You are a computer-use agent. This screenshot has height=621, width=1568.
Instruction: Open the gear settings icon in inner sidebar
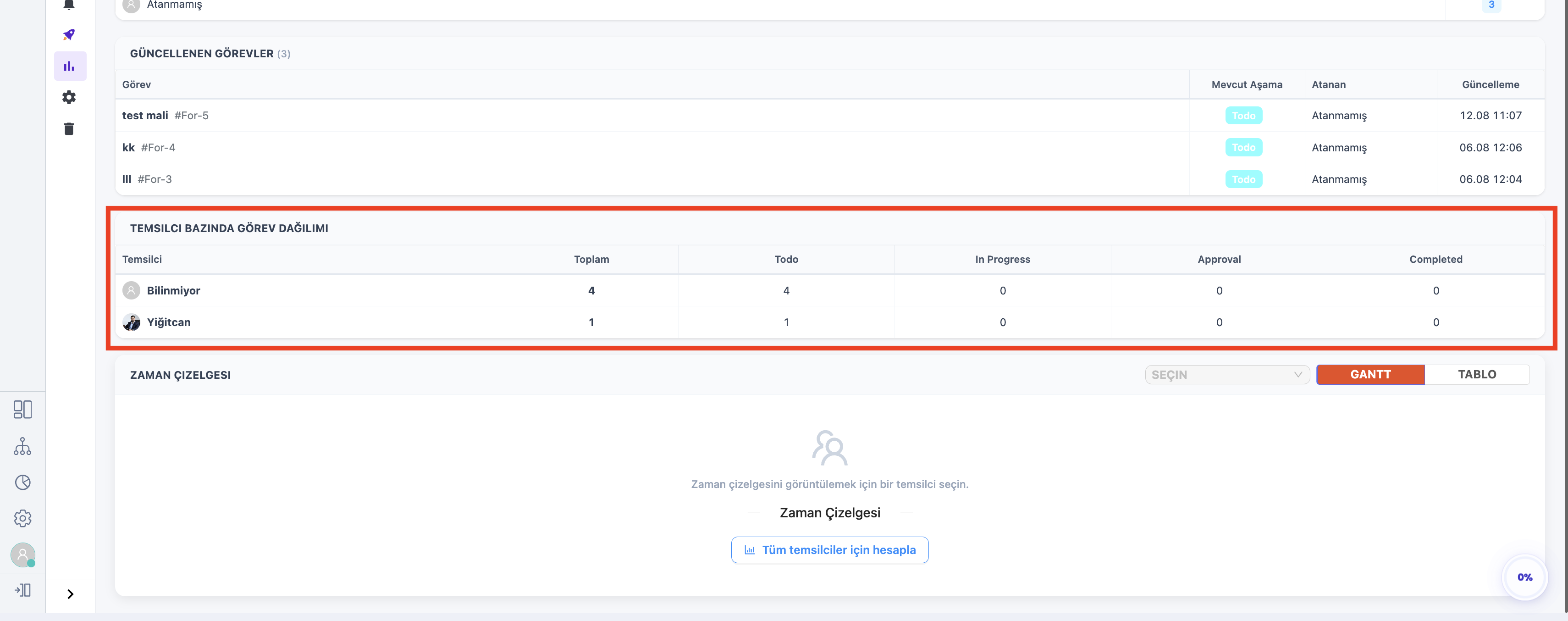click(x=69, y=97)
